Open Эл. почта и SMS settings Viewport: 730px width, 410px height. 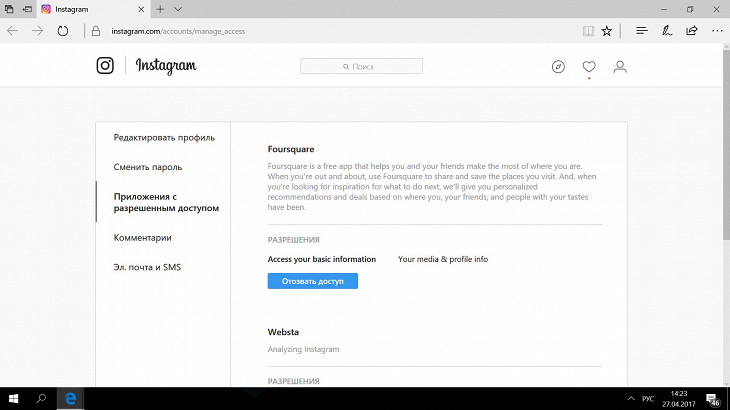pyautogui.click(x=147, y=267)
